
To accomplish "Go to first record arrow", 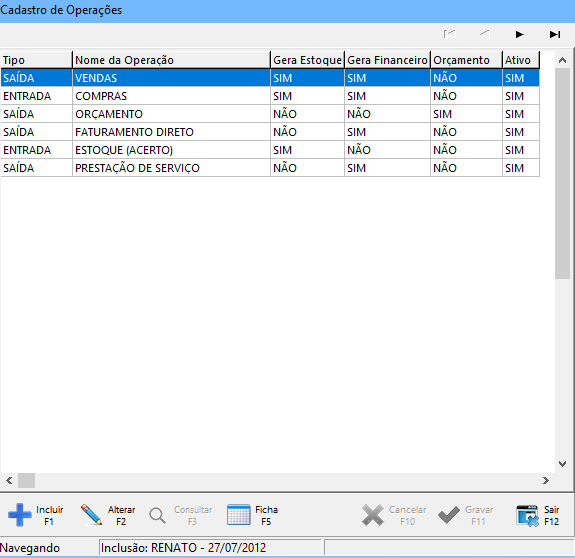I will pos(450,34).
